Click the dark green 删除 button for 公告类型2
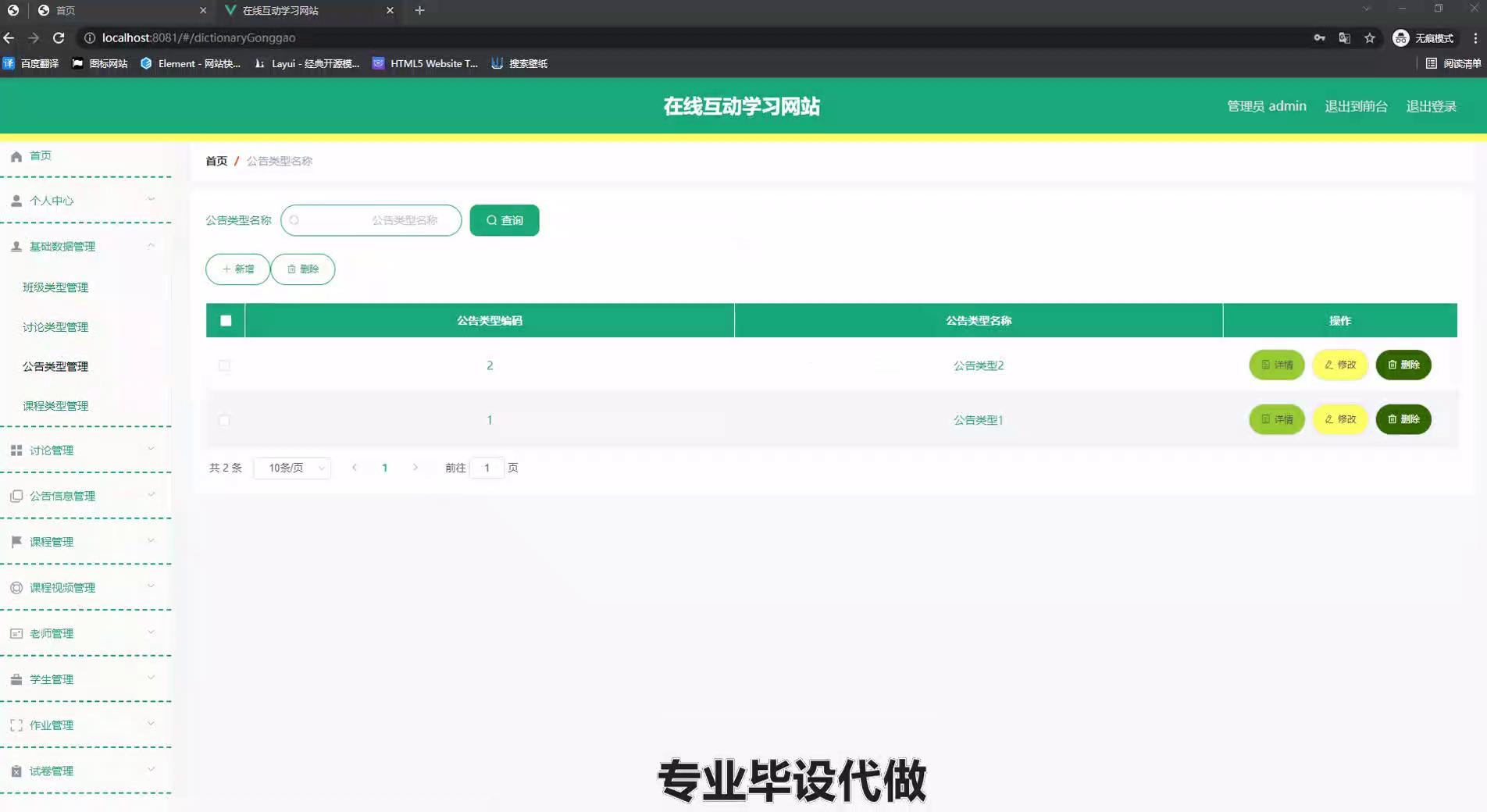 pos(1403,365)
